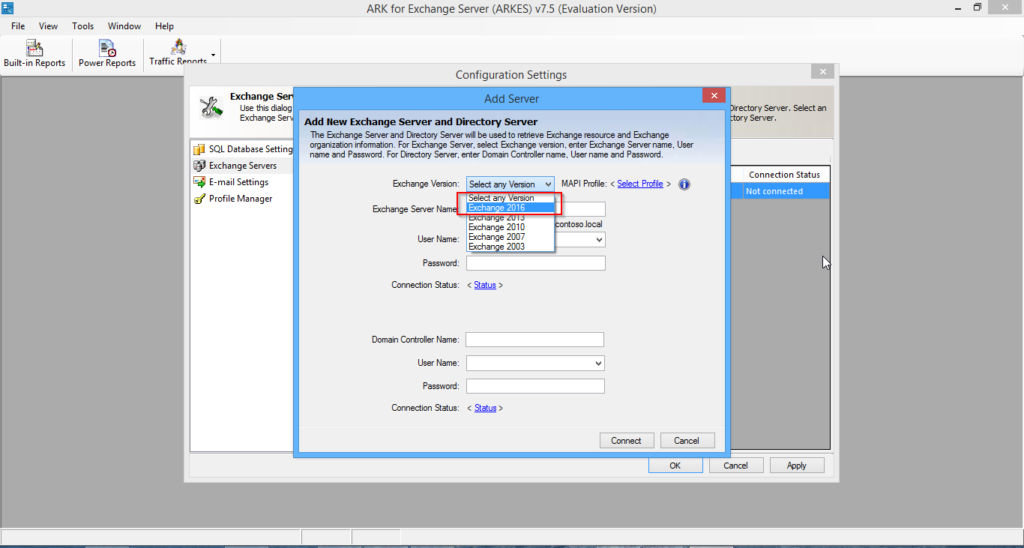Click the Exchange Version dropdown box
The height and width of the screenshot is (548, 1024).
(x=510, y=184)
